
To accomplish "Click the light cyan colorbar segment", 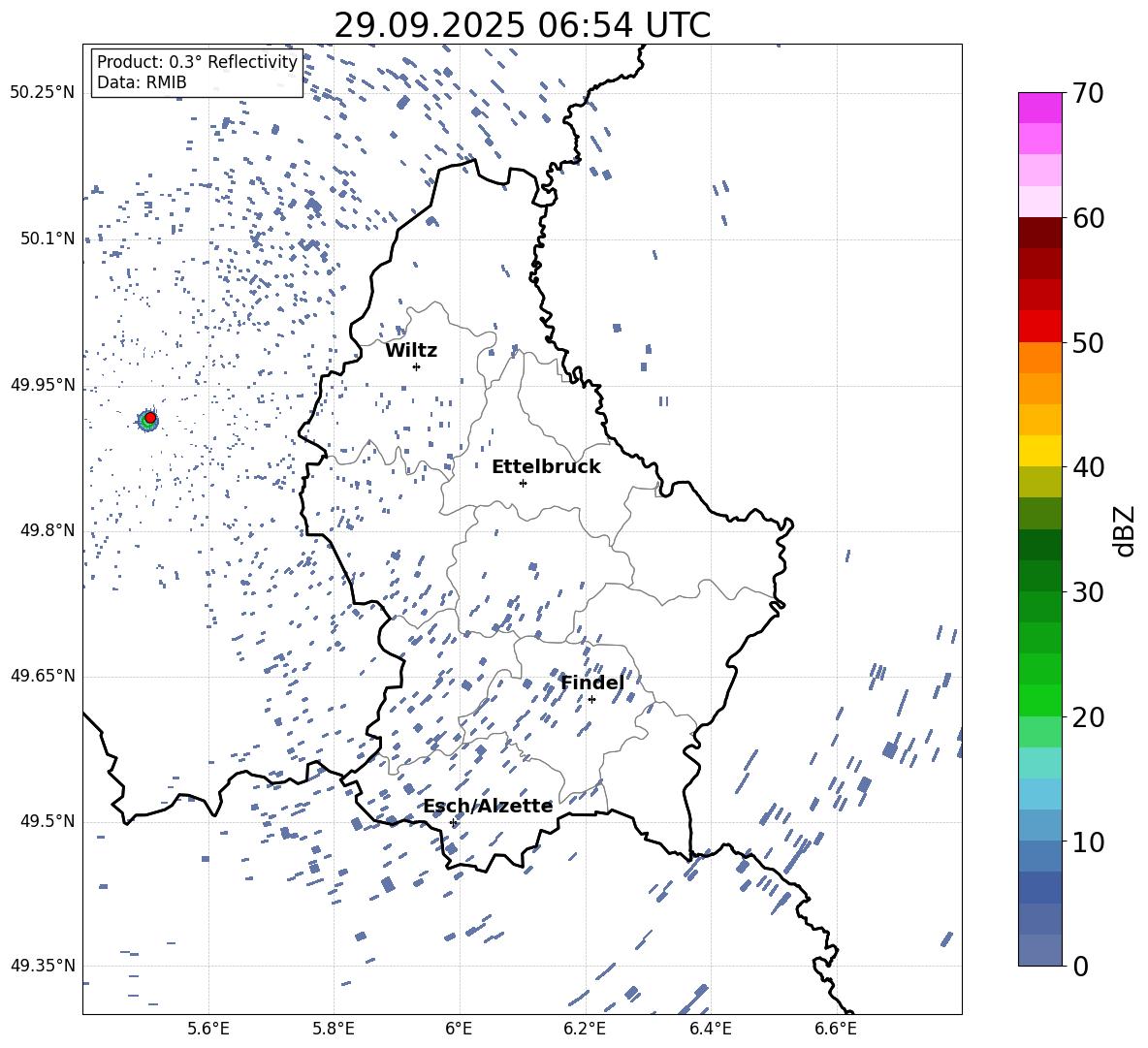I will pos(1039,763).
